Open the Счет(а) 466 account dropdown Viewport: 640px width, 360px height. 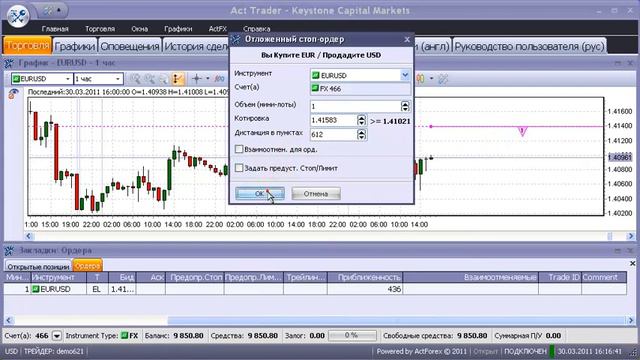57,336
